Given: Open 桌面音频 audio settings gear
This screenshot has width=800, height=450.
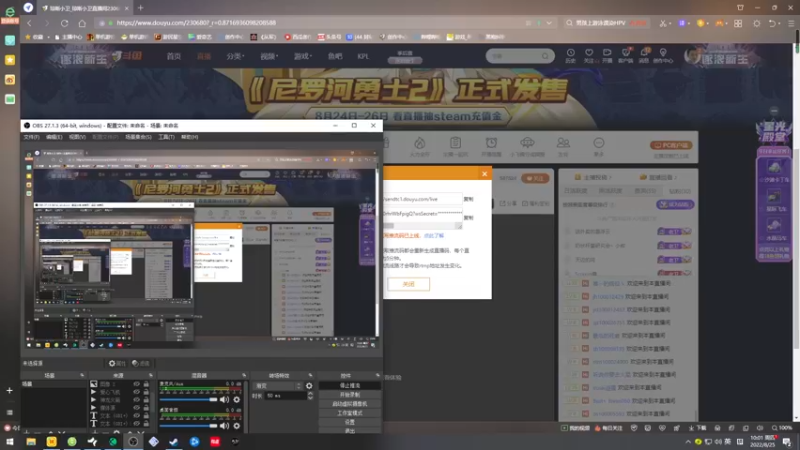Looking at the screenshot, I should click(236, 426).
